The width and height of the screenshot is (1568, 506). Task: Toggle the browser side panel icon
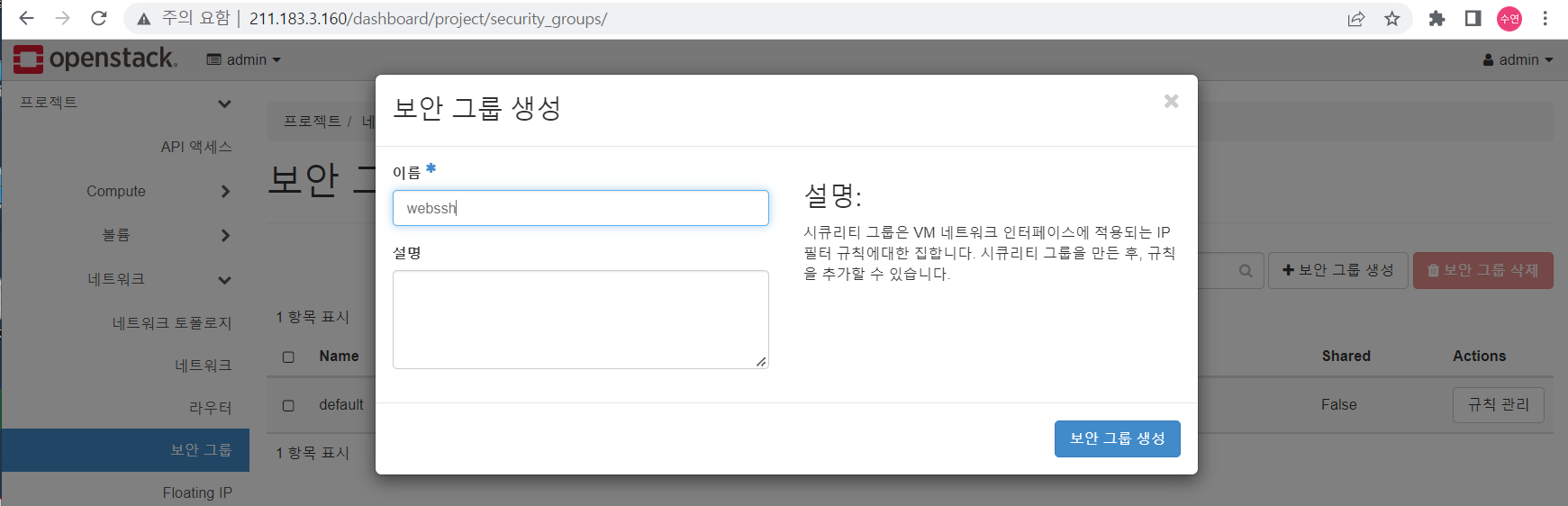tap(1473, 18)
